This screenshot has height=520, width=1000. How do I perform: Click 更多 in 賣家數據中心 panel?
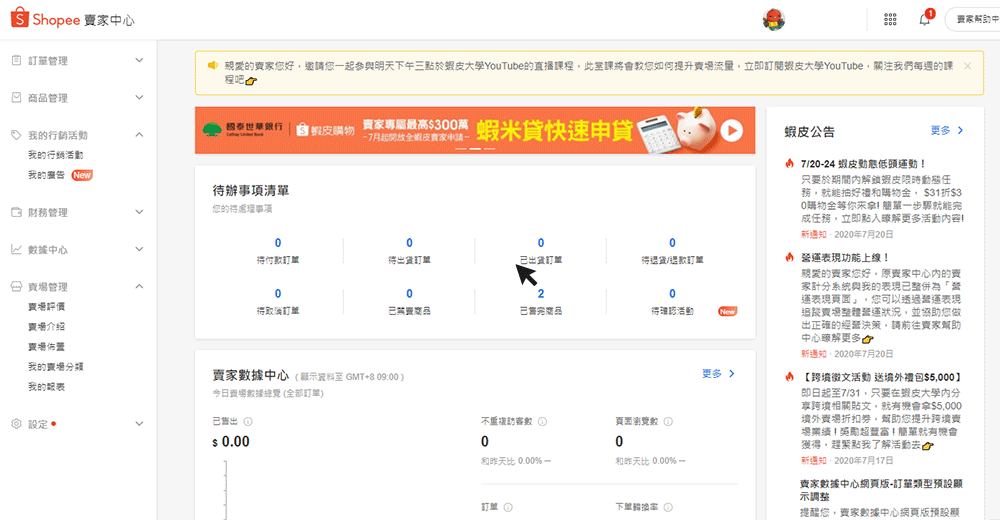point(718,374)
